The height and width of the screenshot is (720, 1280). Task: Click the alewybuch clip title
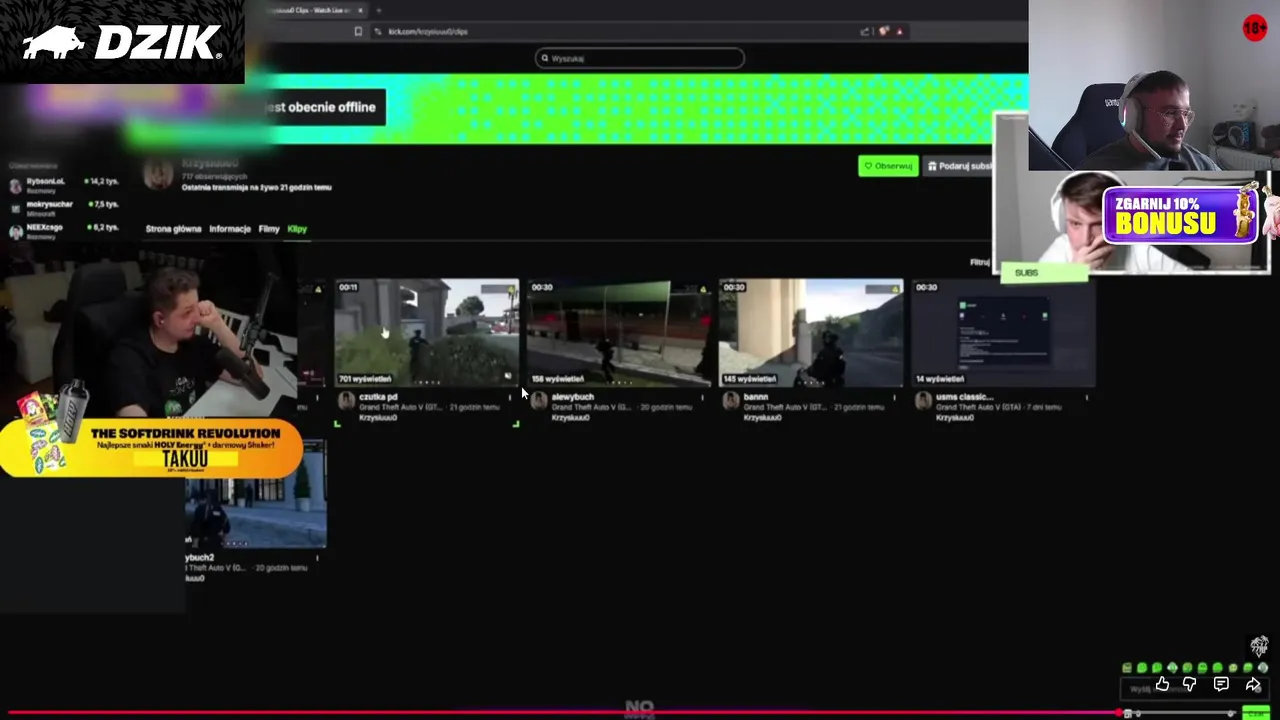point(573,397)
